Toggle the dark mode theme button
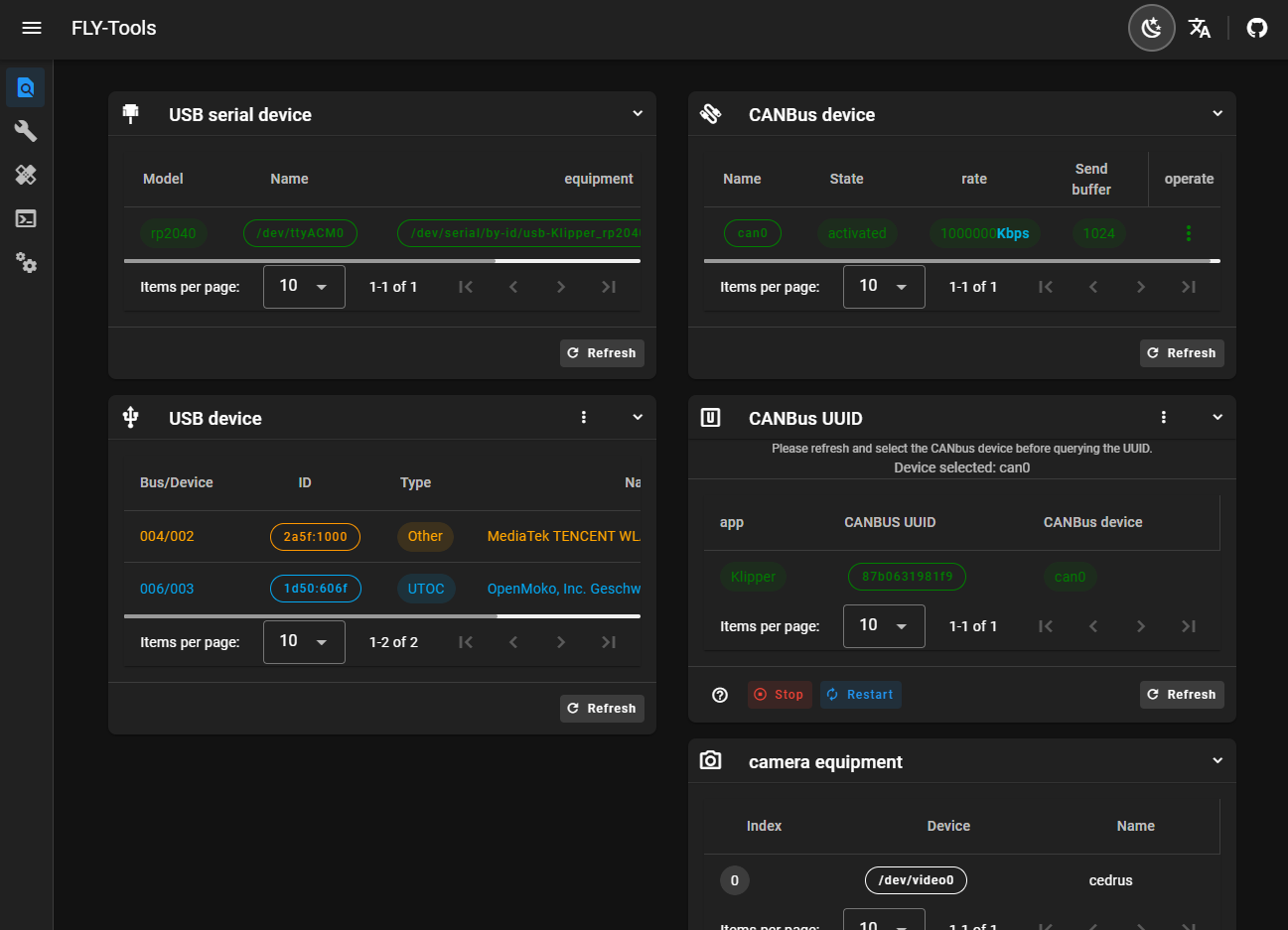The image size is (1288, 930). click(1151, 28)
